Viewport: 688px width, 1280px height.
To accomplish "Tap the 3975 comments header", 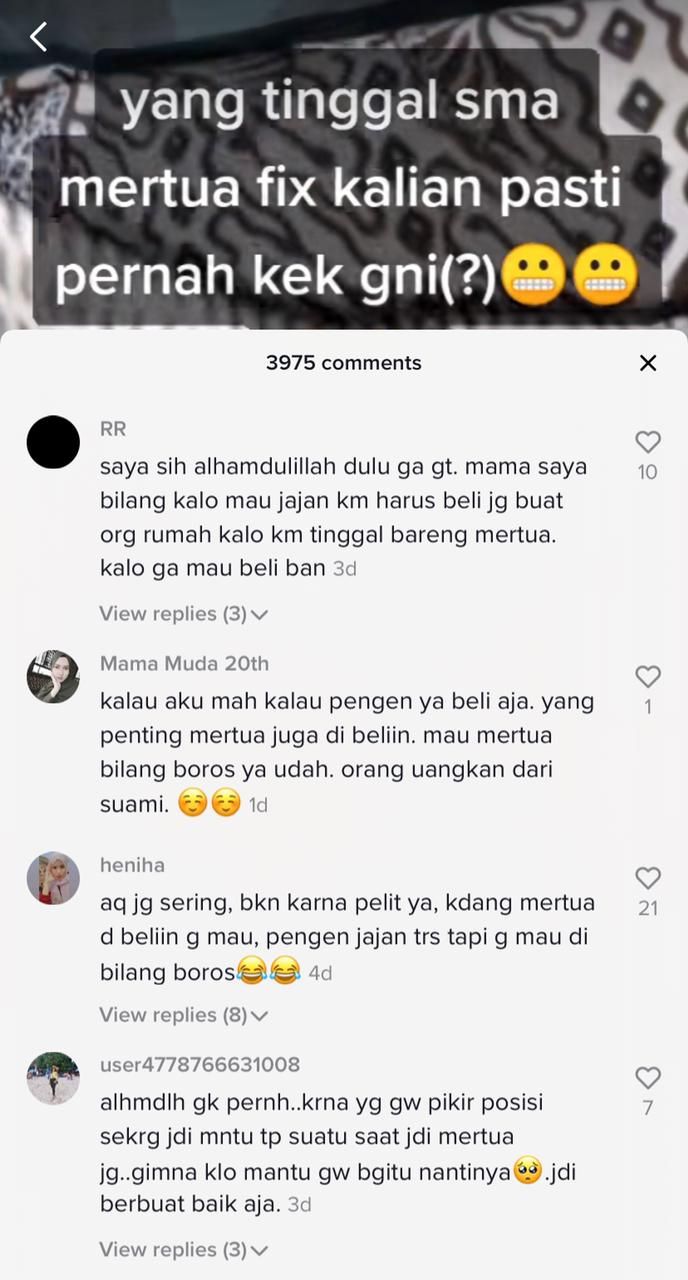I will (x=344, y=363).
